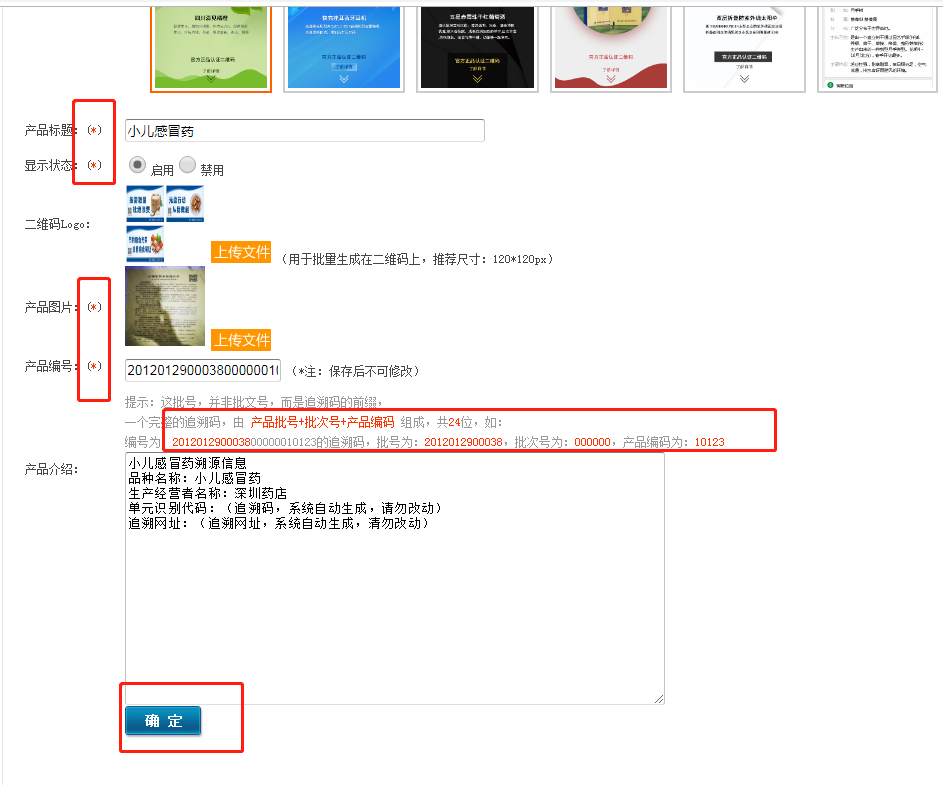Choose the white template with dark button
943x785 pixels.
pos(744,46)
